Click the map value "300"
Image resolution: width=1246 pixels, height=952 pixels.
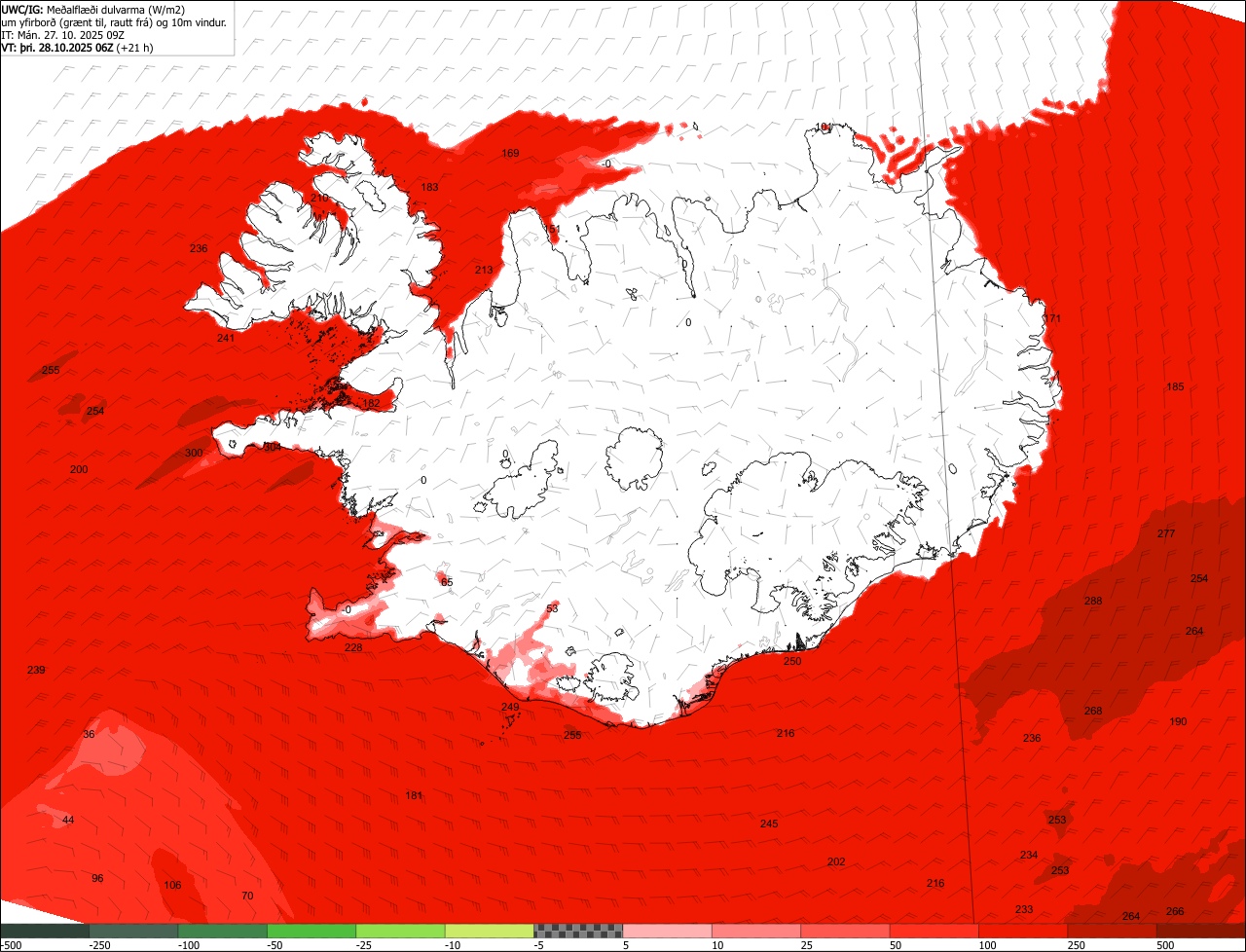point(194,453)
